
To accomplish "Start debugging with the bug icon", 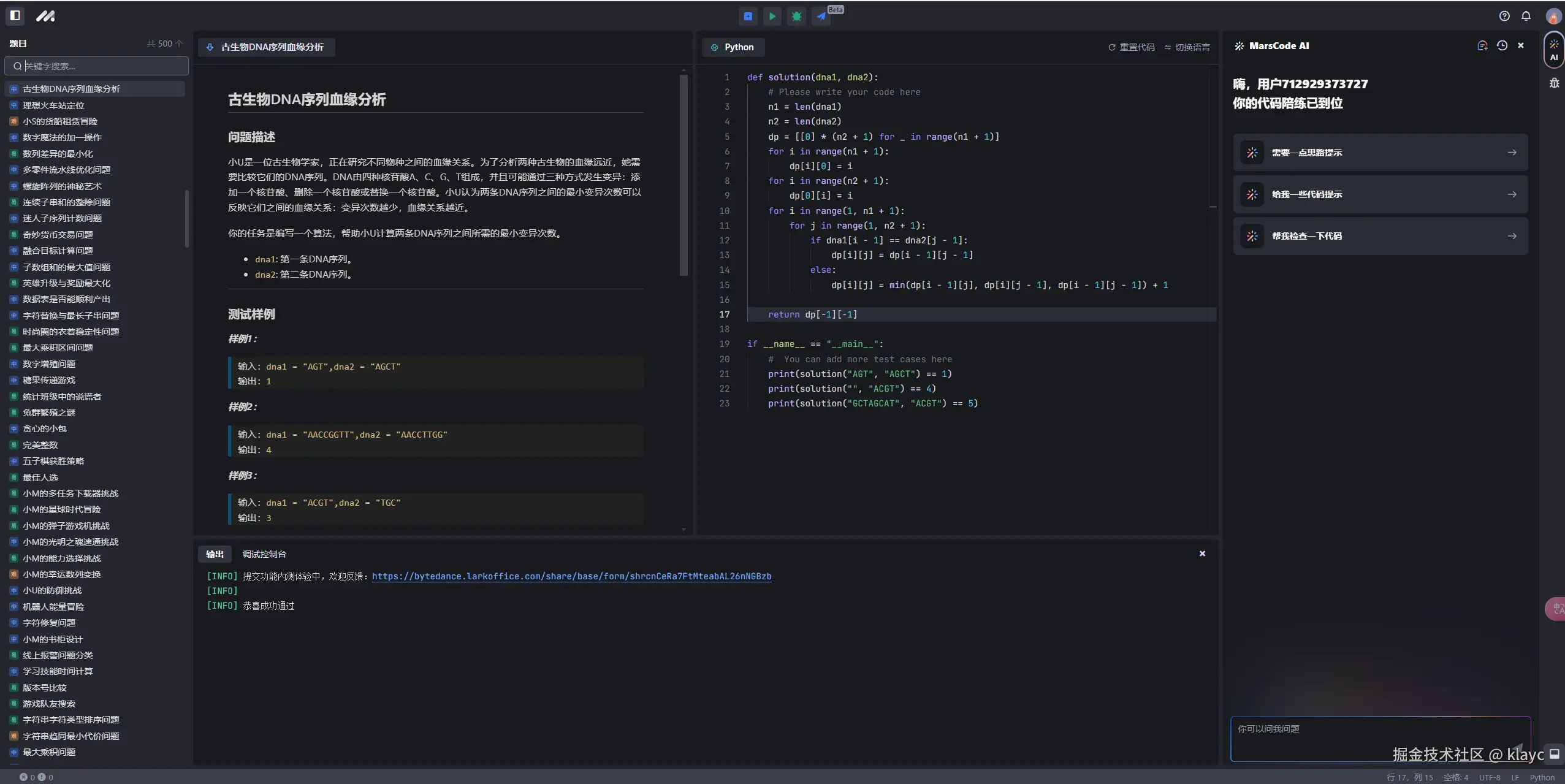I will 796,17.
